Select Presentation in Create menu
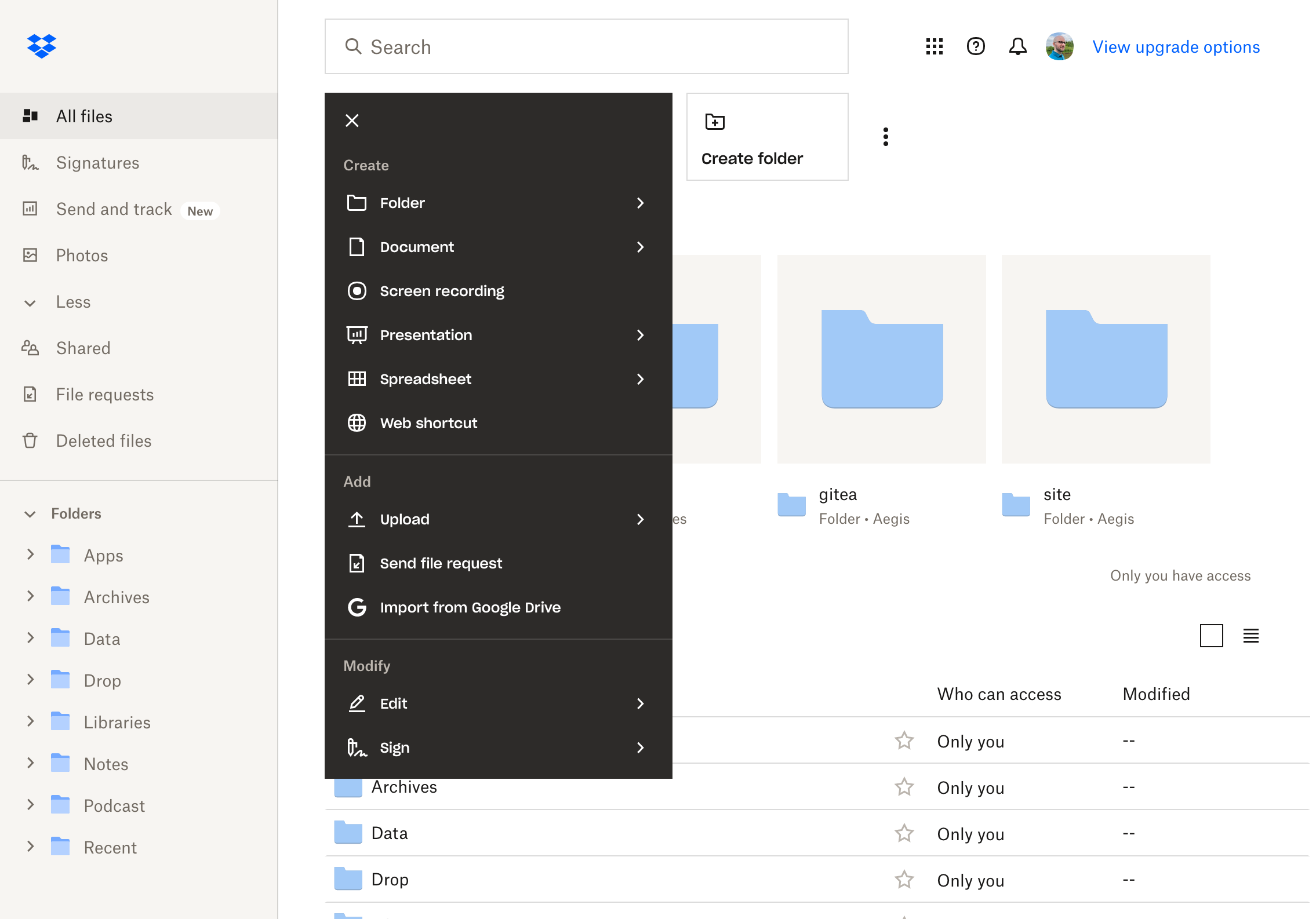Screen dimensions: 1316x919 498,335
